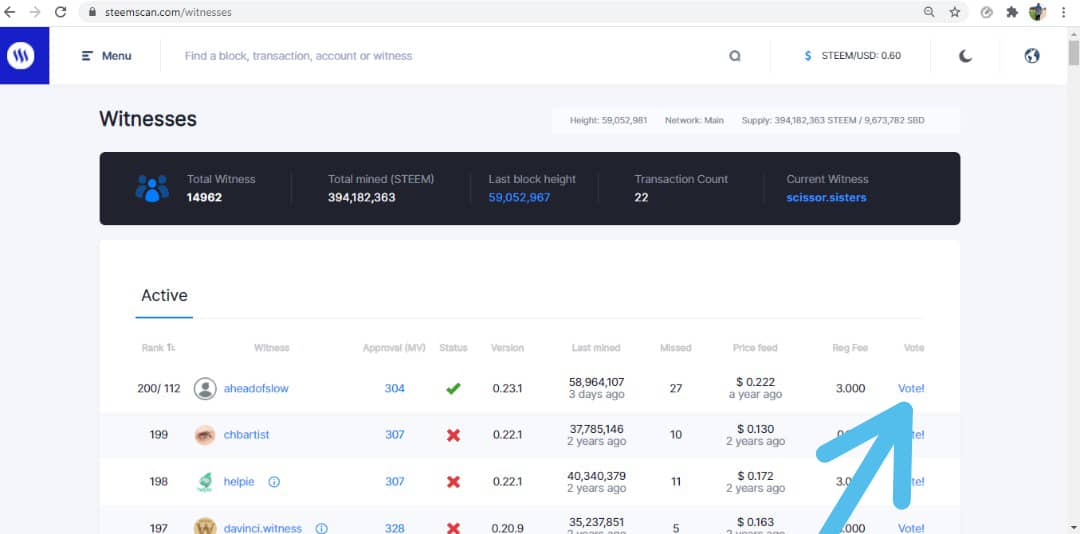Click Vote! for davinci.witness
1080x534 pixels.
pos(911,528)
